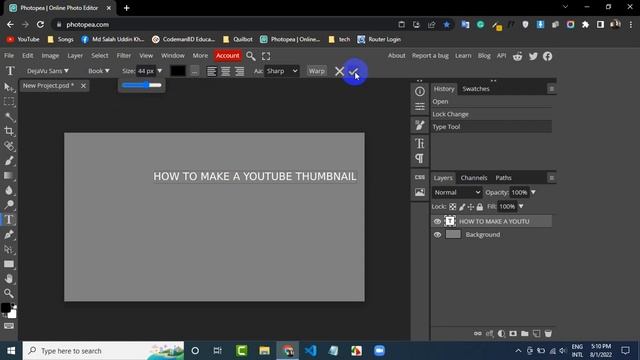Viewport: 640px width, 360px height.
Task: Open the Brush panel icon
Action: tap(420, 125)
